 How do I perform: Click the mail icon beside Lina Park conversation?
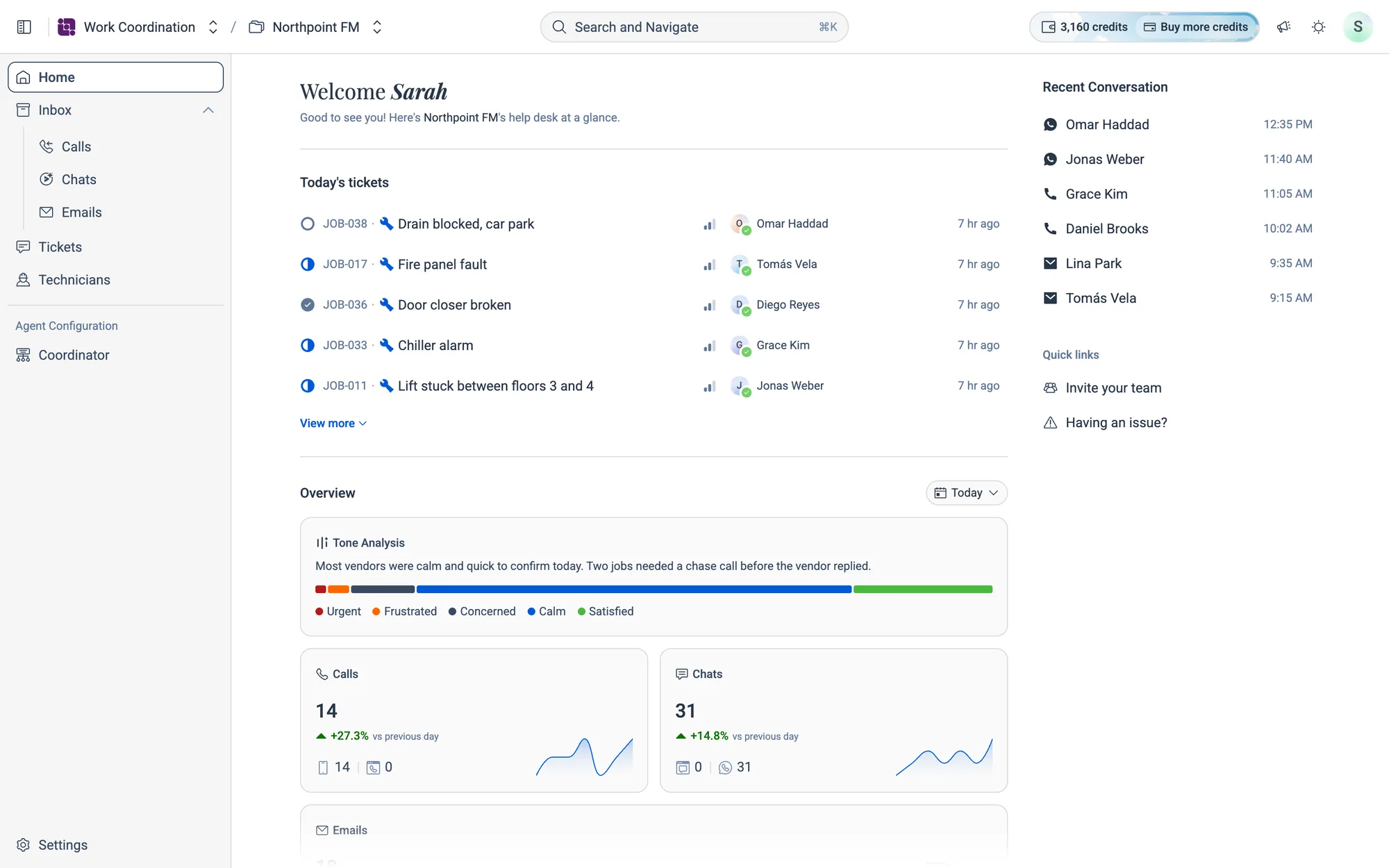pyautogui.click(x=1050, y=263)
